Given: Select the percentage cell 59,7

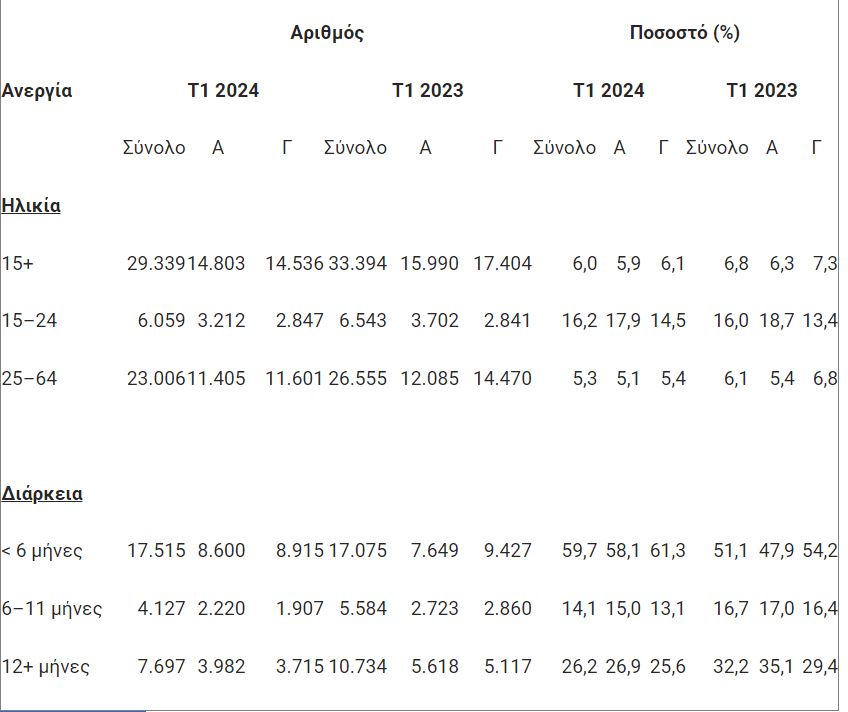Looking at the screenshot, I should coord(579,551).
